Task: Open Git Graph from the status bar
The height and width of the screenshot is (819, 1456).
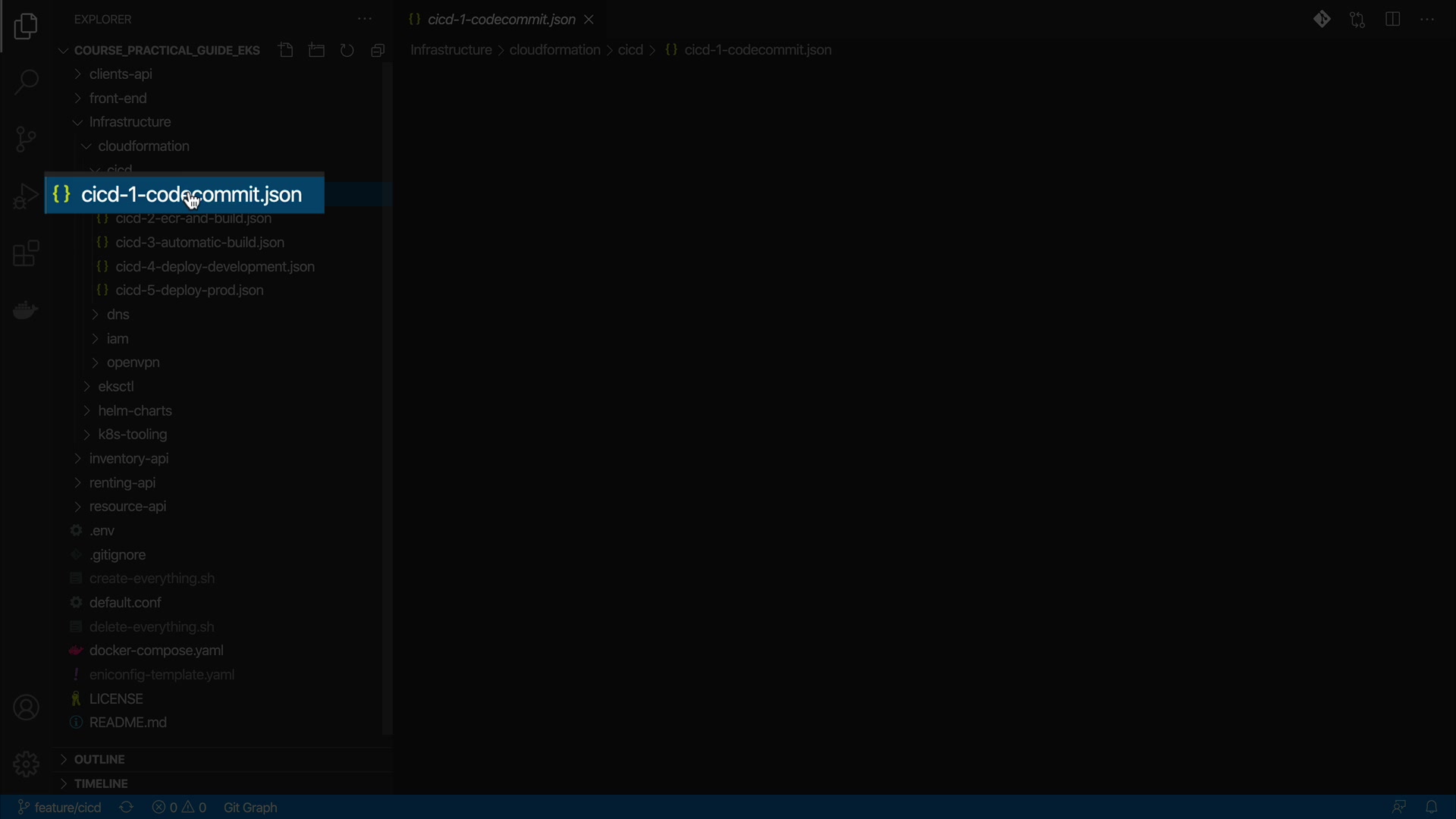Action: tap(250, 808)
